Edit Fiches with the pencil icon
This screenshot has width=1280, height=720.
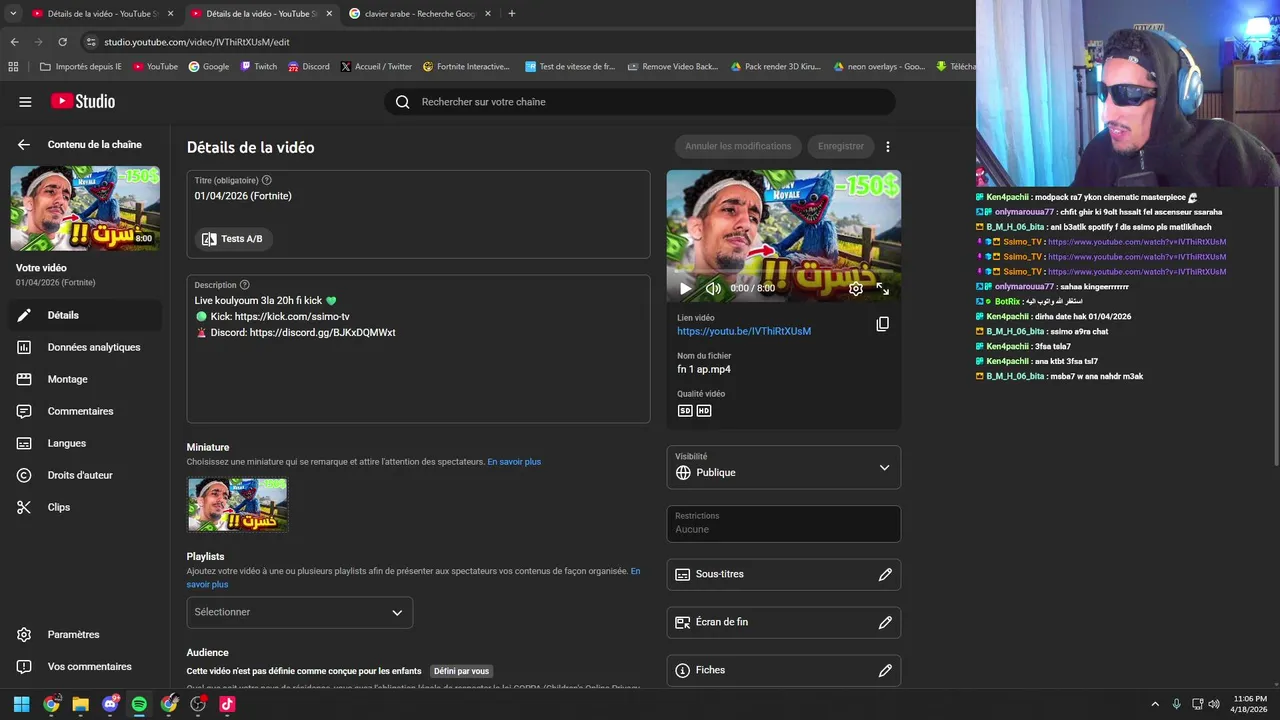tap(885, 670)
